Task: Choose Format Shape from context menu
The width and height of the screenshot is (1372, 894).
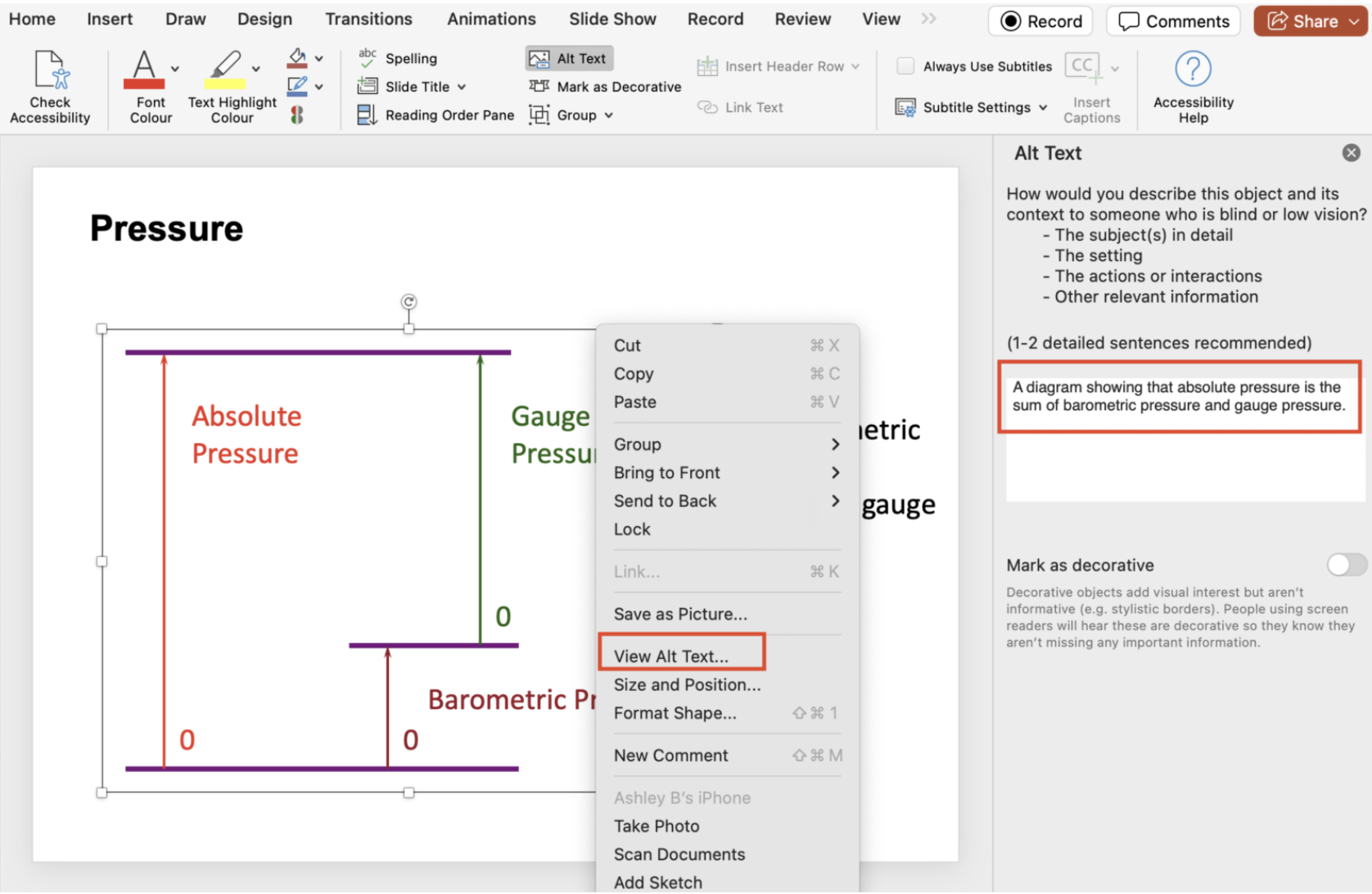Action: tap(727, 713)
